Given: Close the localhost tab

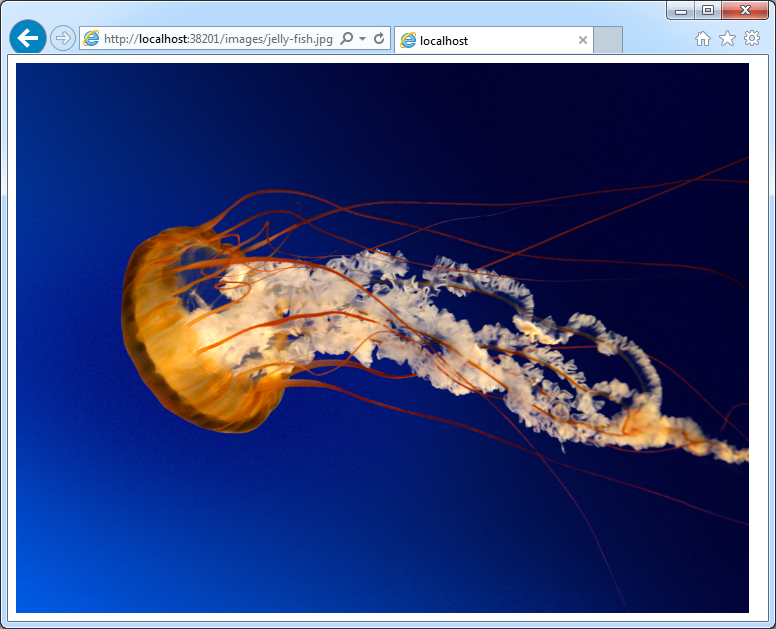Looking at the screenshot, I should [583, 40].
